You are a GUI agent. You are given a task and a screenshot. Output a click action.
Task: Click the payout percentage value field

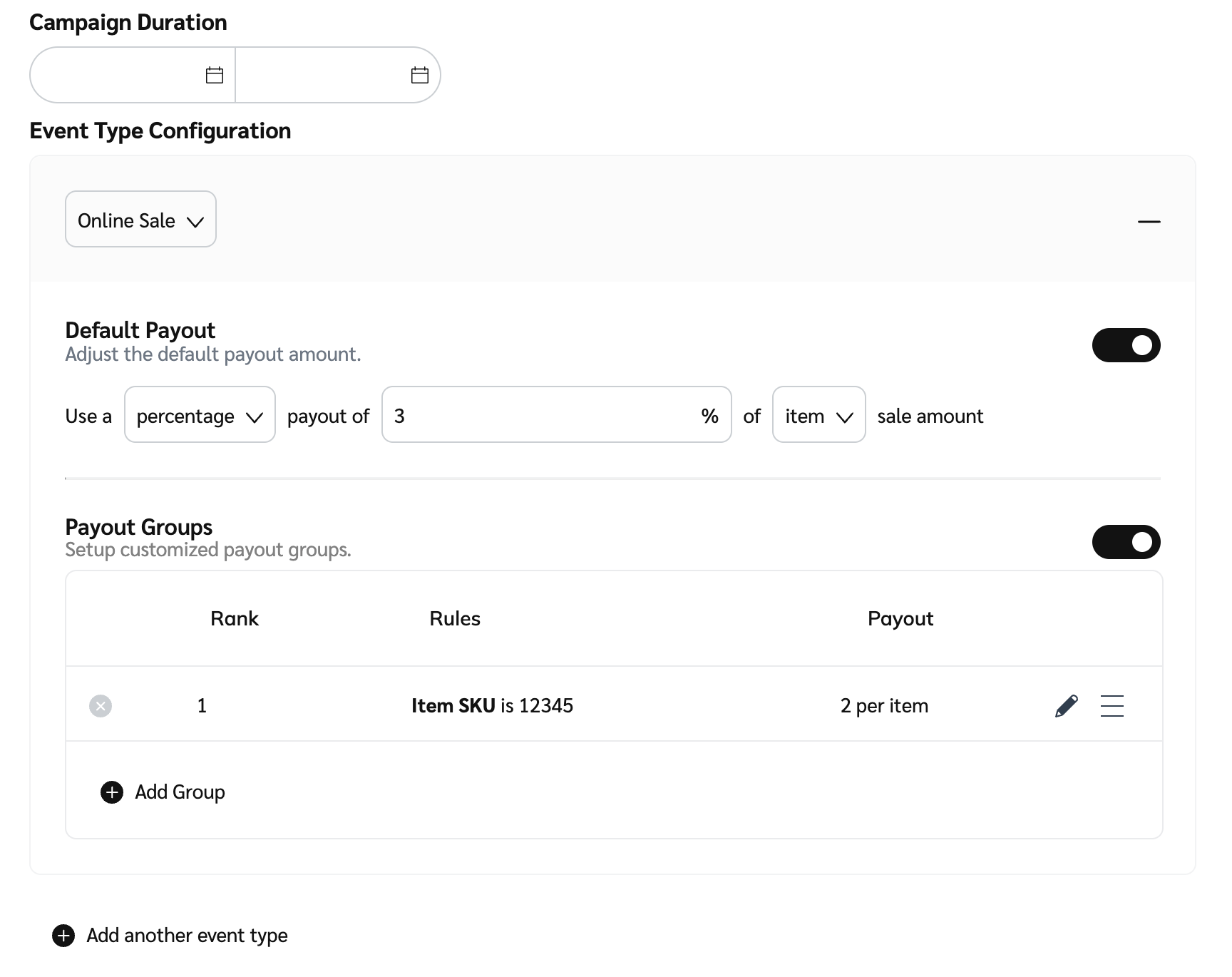542,415
